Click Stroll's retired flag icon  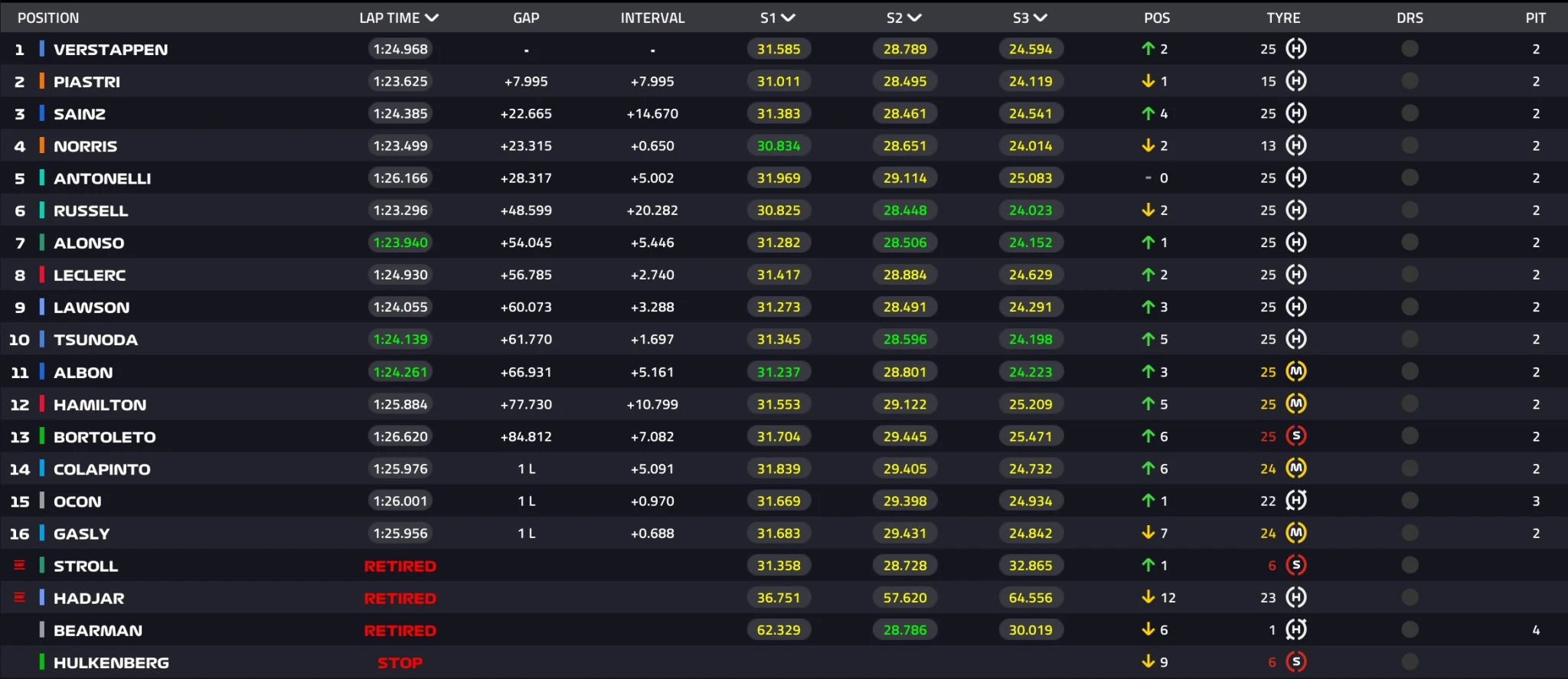20,566
